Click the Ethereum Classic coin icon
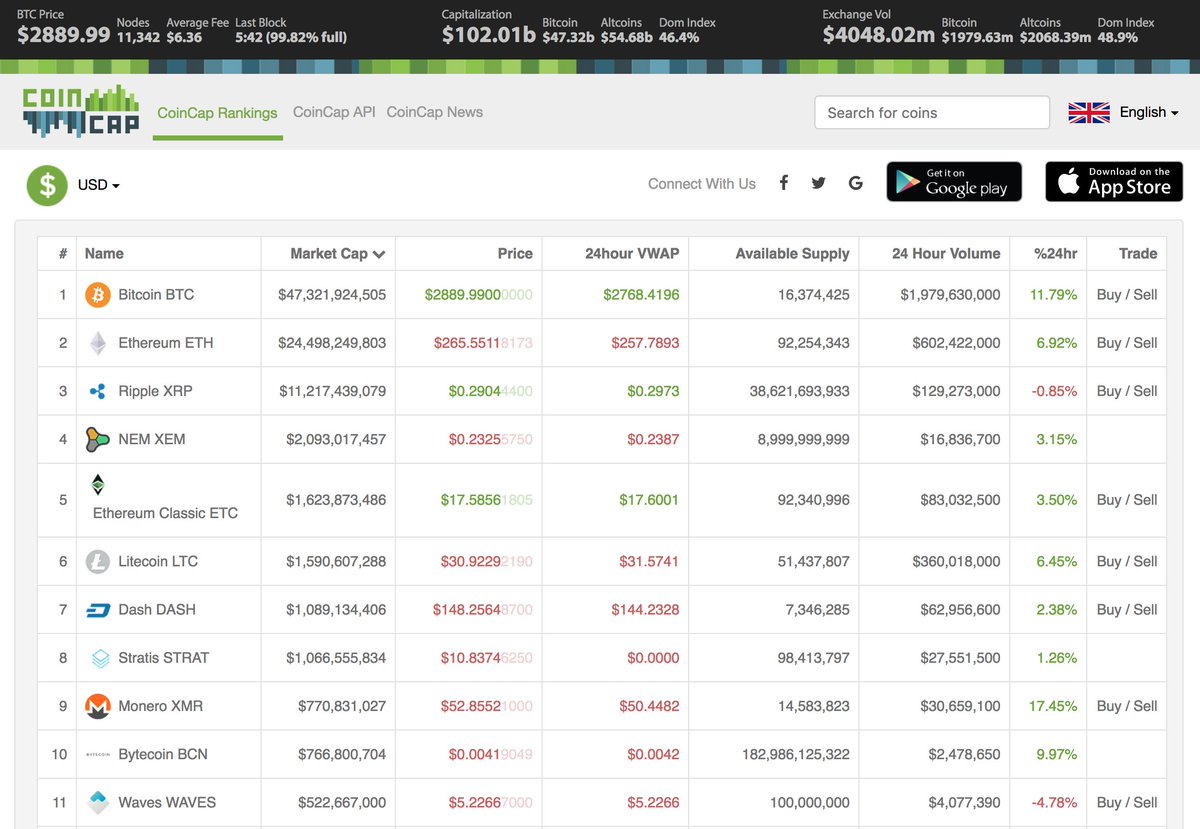The image size is (1200, 829). pyautogui.click(x=98, y=485)
